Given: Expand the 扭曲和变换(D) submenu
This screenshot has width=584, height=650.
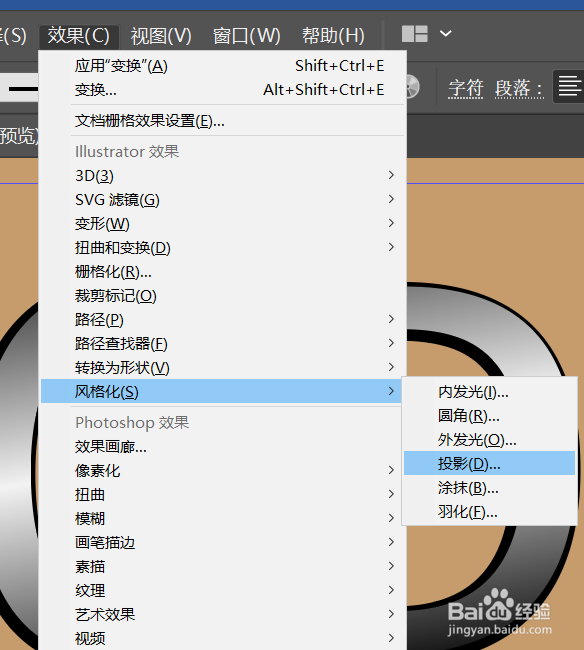Looking at the screenshot, I should [223, 248].
